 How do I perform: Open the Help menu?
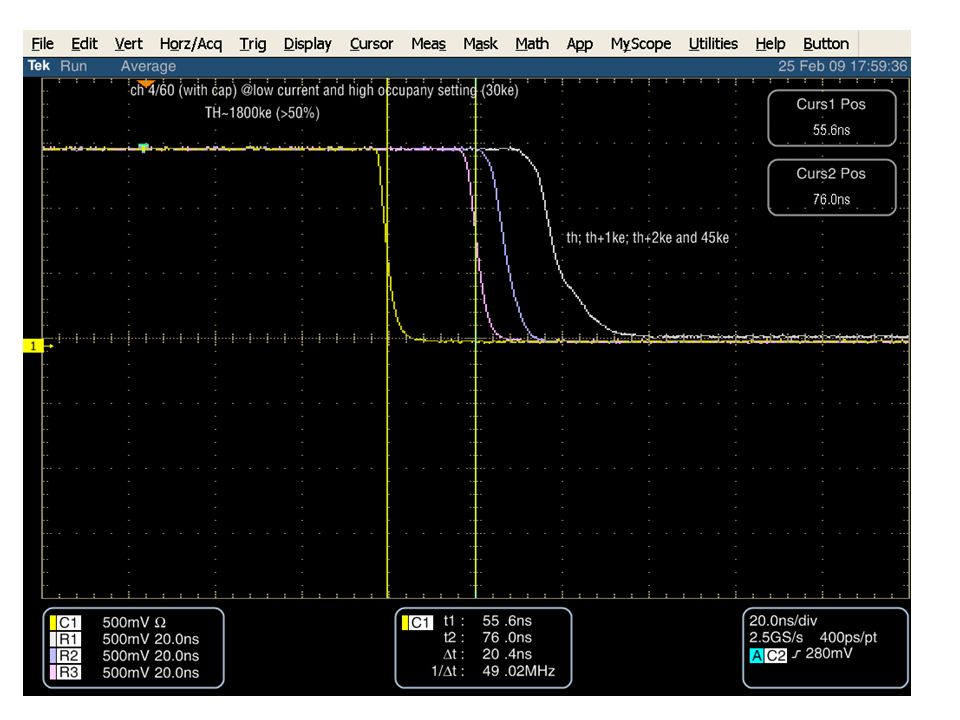tap(770, 44)
